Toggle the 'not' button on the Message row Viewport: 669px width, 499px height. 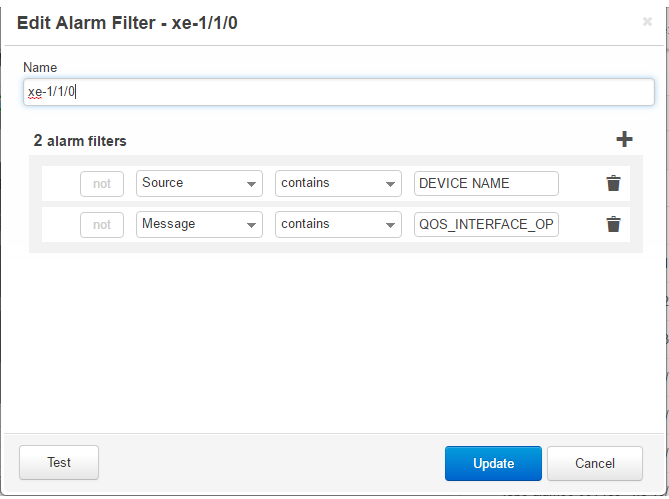point(102,225)
